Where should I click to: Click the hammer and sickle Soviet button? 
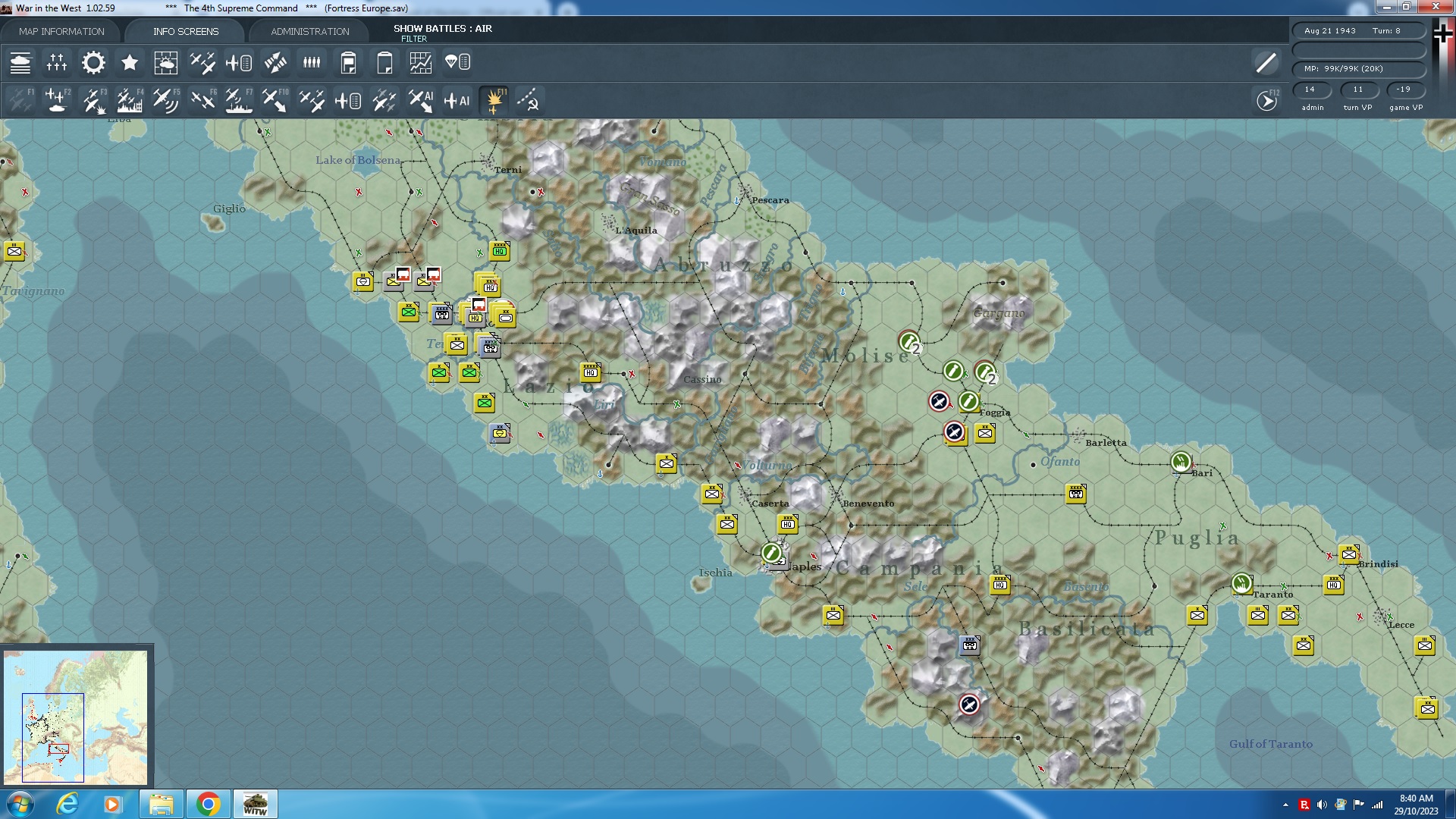pos(529,100)
